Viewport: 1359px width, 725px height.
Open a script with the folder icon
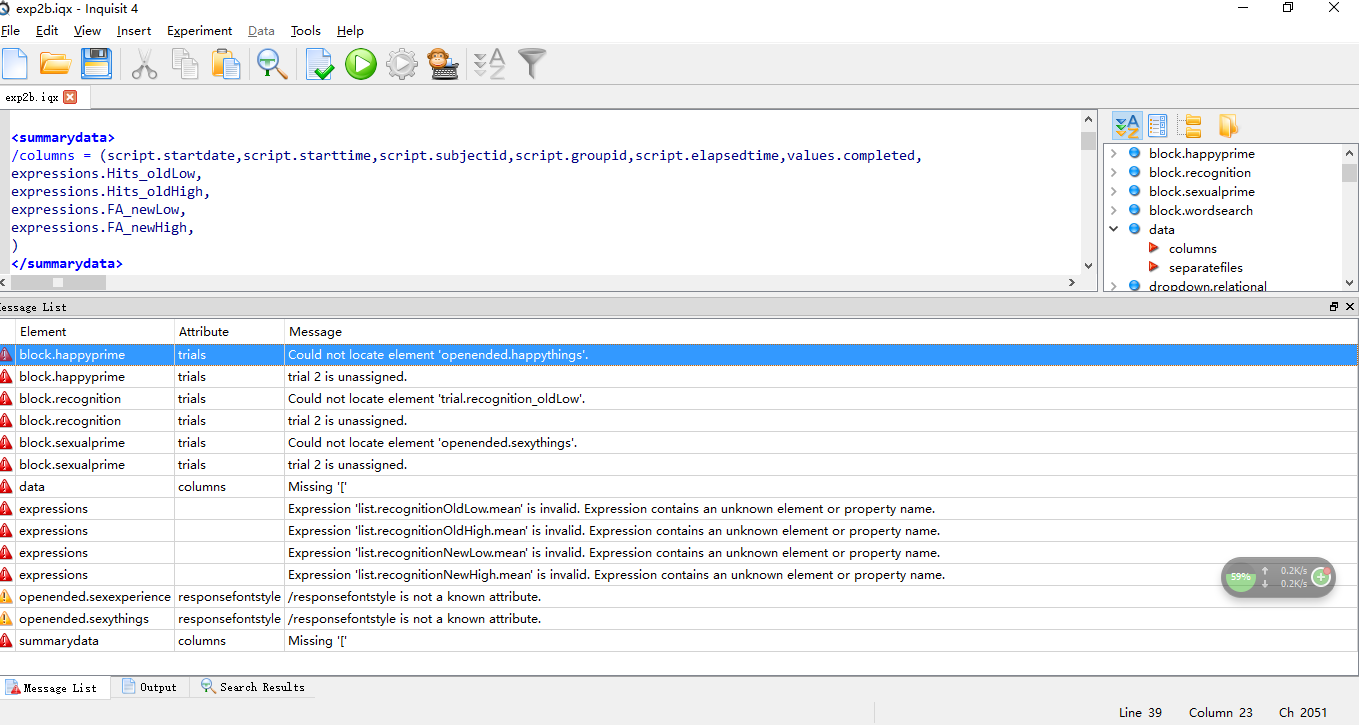click(x=55, y=64)
